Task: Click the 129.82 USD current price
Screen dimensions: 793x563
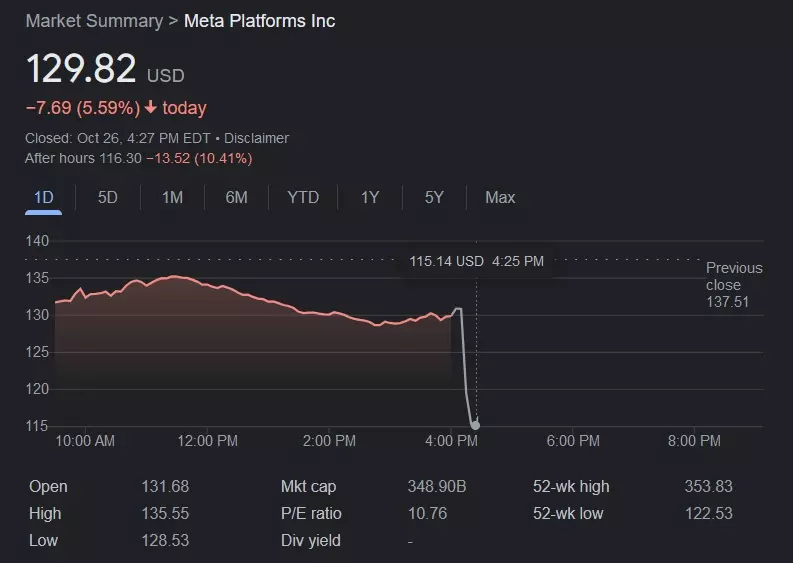Action: click(81, 69)
